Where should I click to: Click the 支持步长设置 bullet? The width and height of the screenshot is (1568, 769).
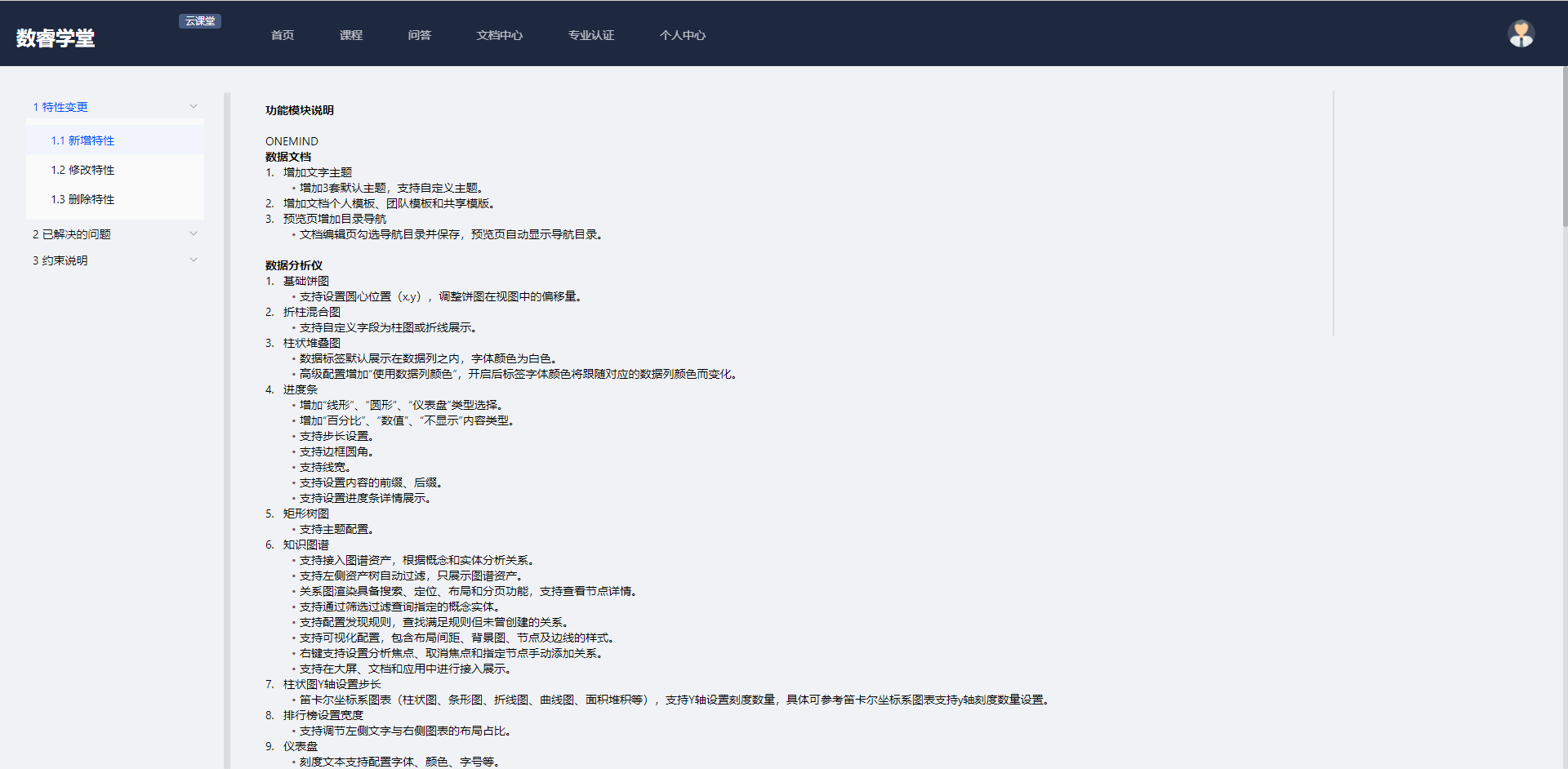pyautogui.click(x=336, y=436)
